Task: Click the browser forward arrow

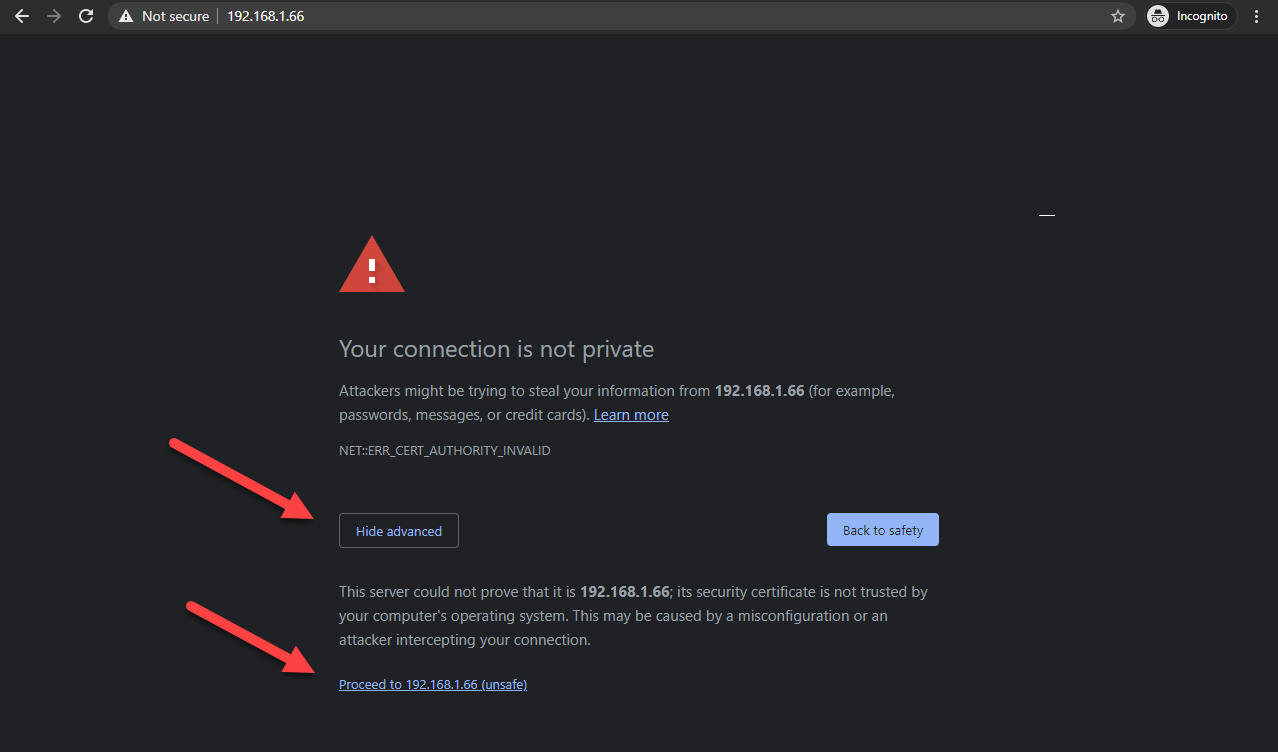Action: click(x=54, y=16)
